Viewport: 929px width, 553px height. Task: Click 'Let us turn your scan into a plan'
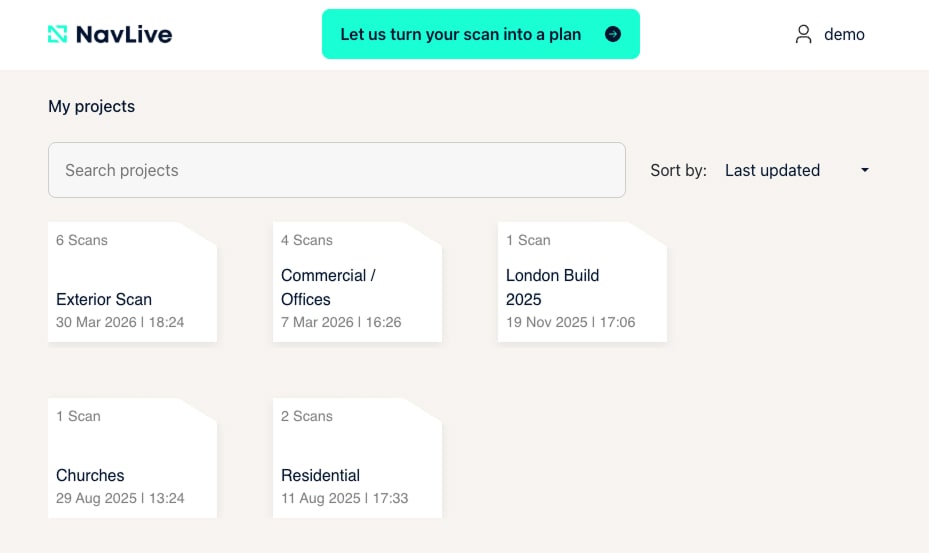pyautogui.click(x=461, y=34)
